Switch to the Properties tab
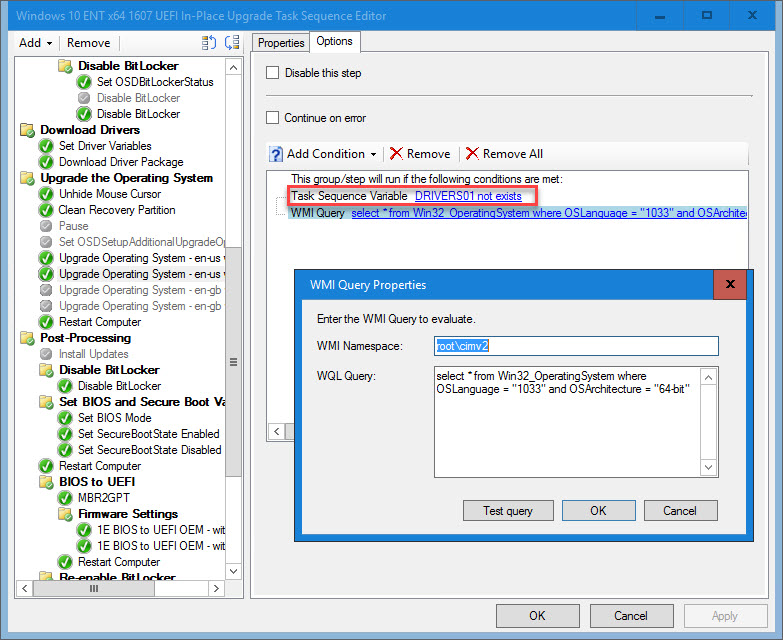783x640 pixels. coord(281,42)
